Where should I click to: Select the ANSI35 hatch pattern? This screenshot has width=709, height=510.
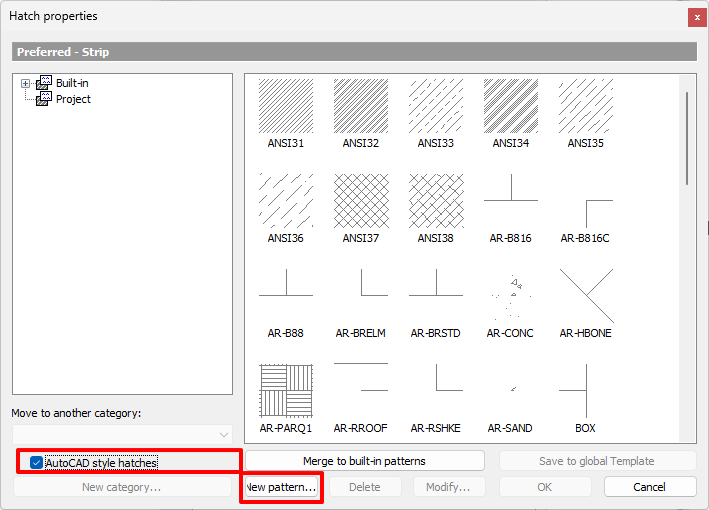(x=586, y=106)
